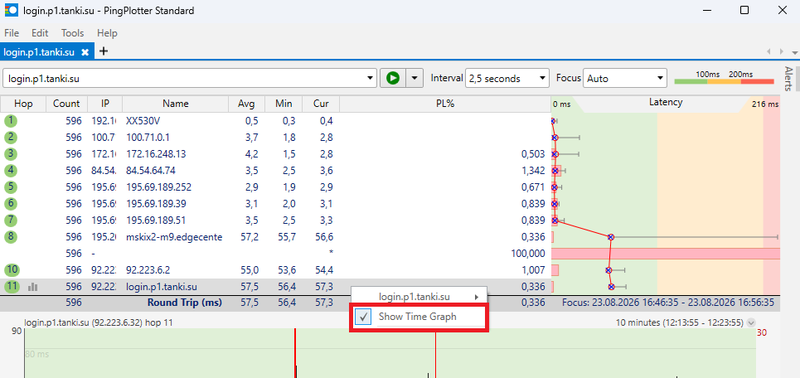Viewport: 800px width, 378px height.
Task: Open the Focus Auto dropdown
Action: click(625, 79)
